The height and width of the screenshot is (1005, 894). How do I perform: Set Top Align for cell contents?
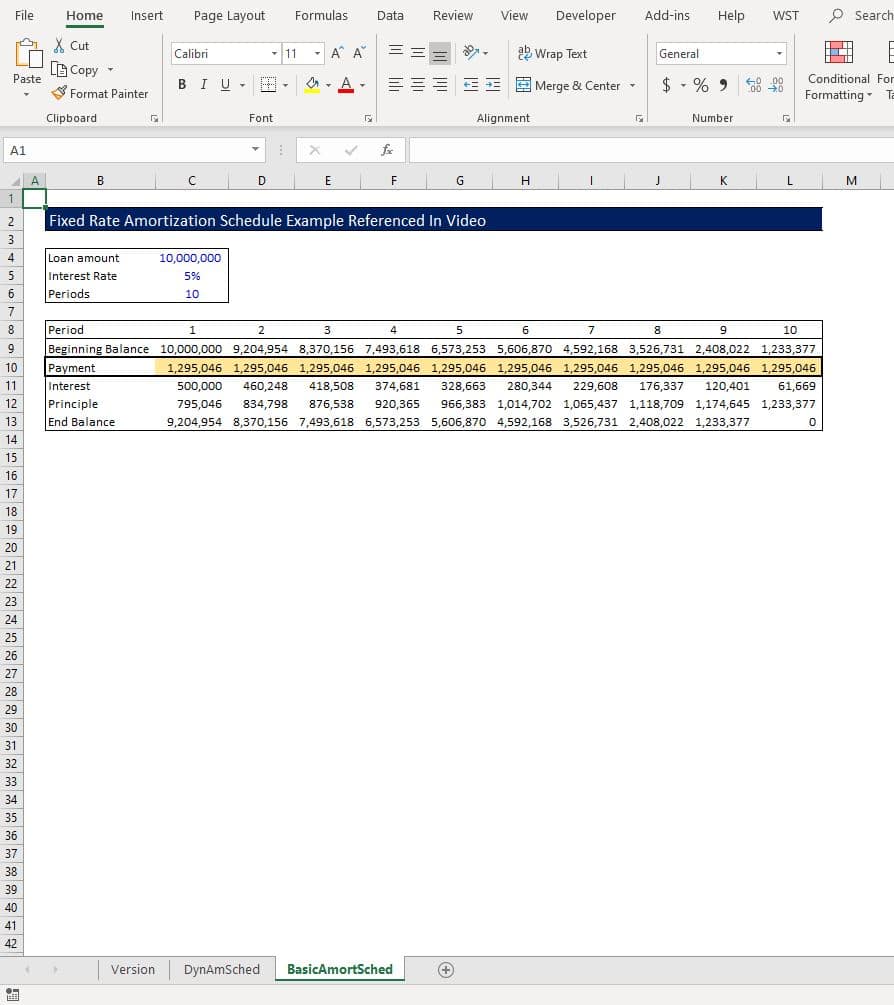pos(396,53)
